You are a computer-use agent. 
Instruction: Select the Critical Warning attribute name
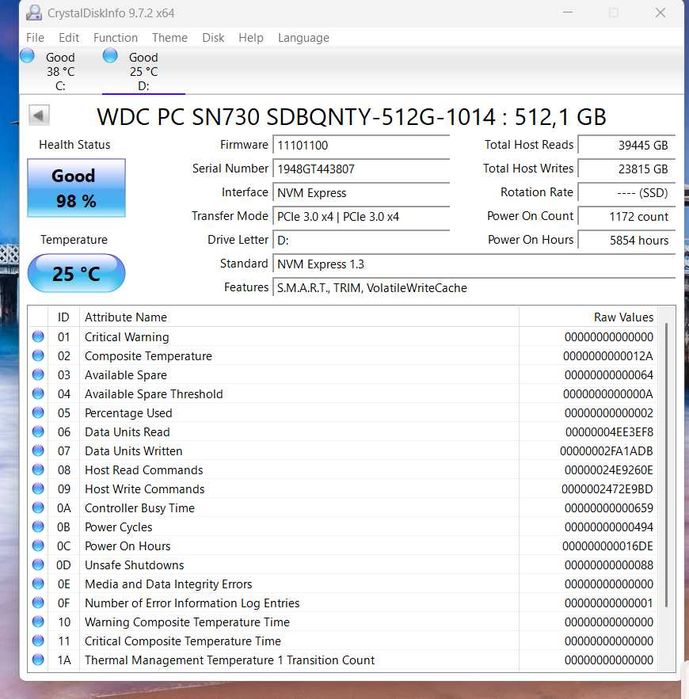click(x=127, y=337)
